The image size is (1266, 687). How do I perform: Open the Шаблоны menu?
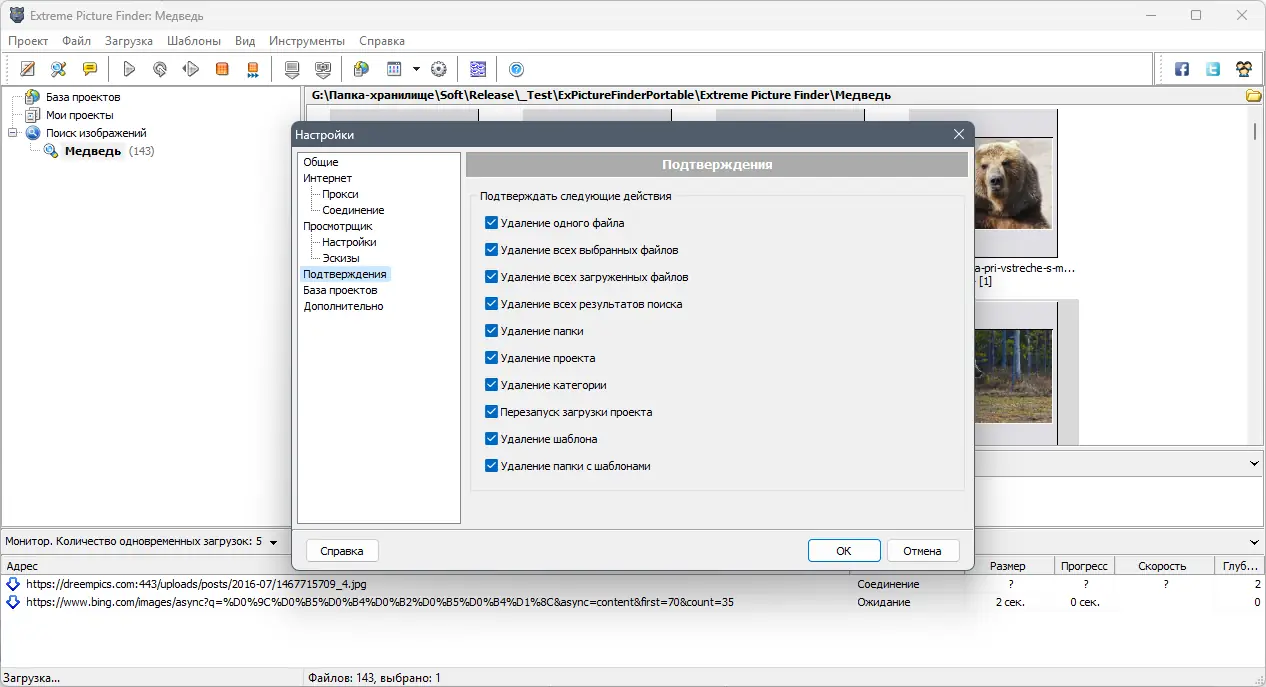click(x=193, y=41)
